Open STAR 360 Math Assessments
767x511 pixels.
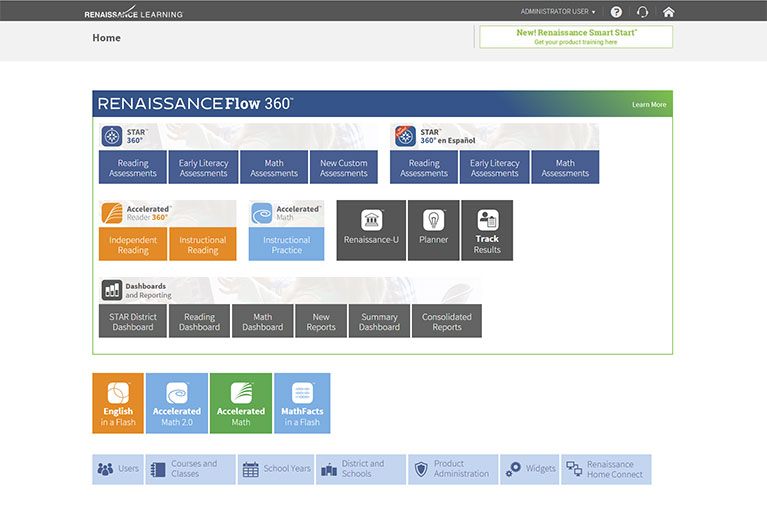[274, 167]
